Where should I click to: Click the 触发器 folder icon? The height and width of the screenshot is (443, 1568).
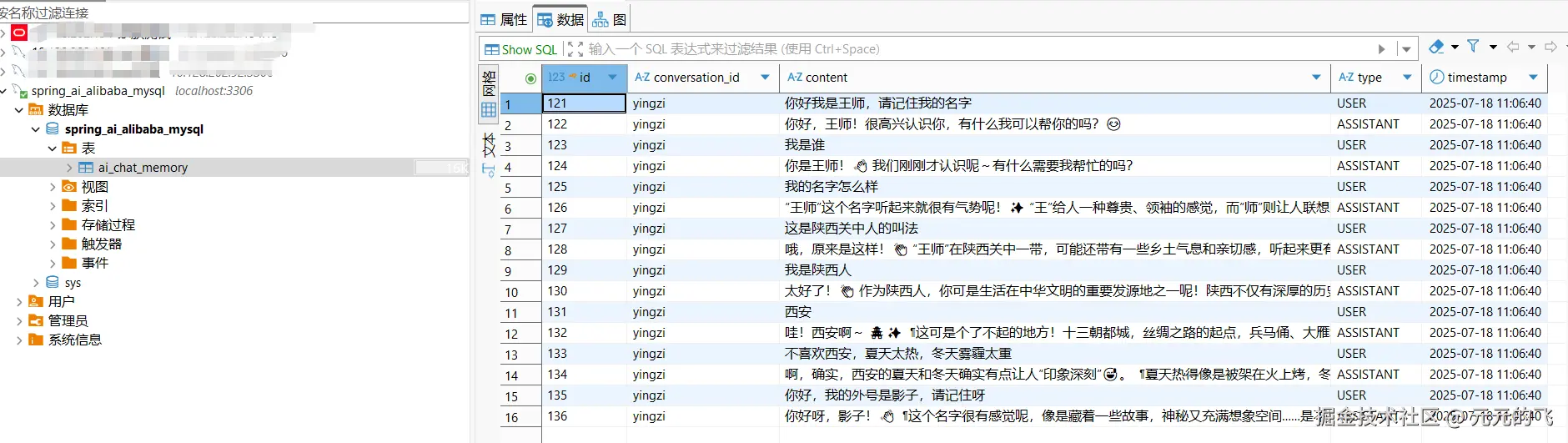pyautogui.click(x=69, y=244)
